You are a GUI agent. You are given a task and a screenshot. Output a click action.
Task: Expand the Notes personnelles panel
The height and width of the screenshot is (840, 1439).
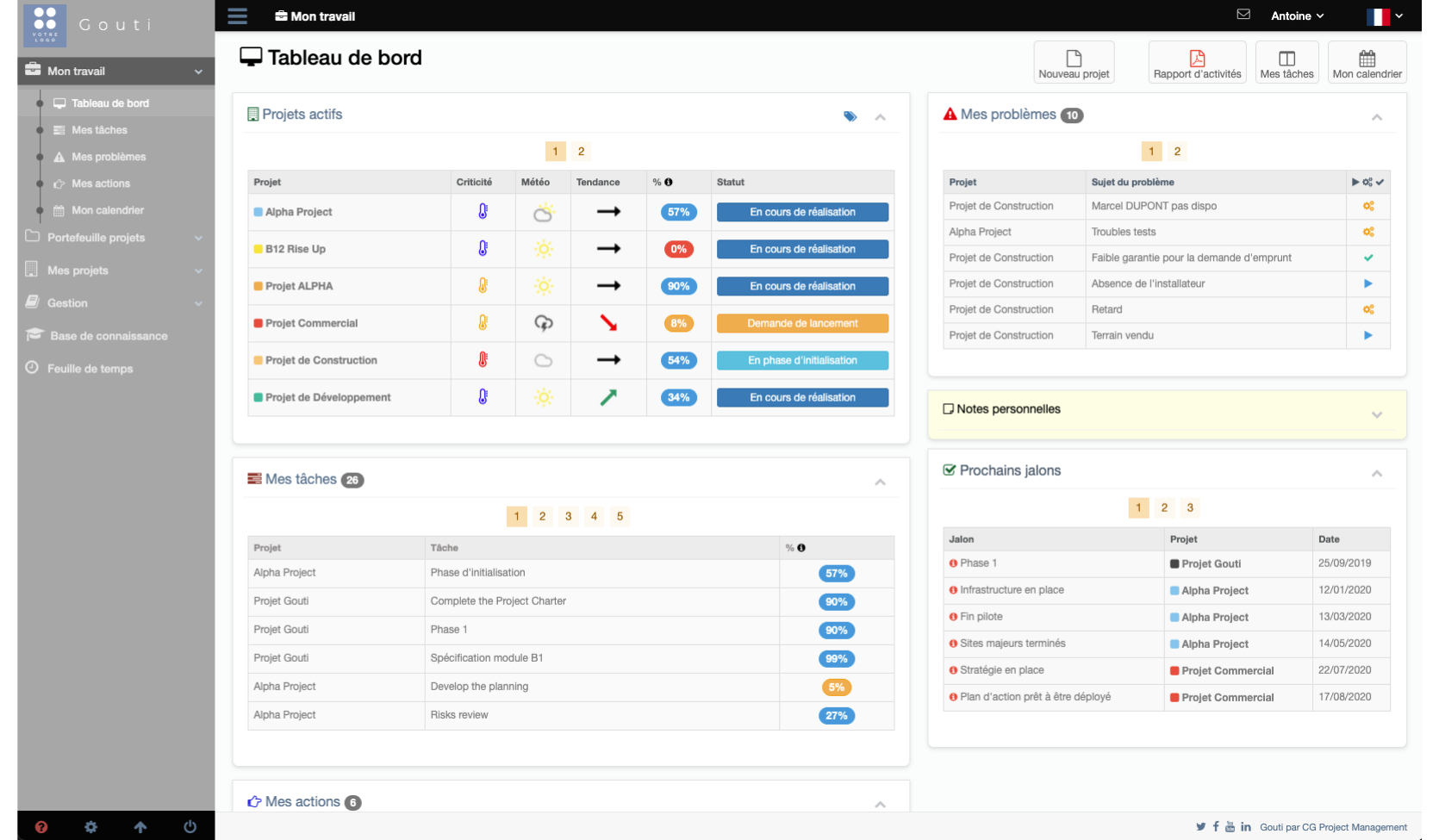pyautogui.click(x=1376, y=414)
